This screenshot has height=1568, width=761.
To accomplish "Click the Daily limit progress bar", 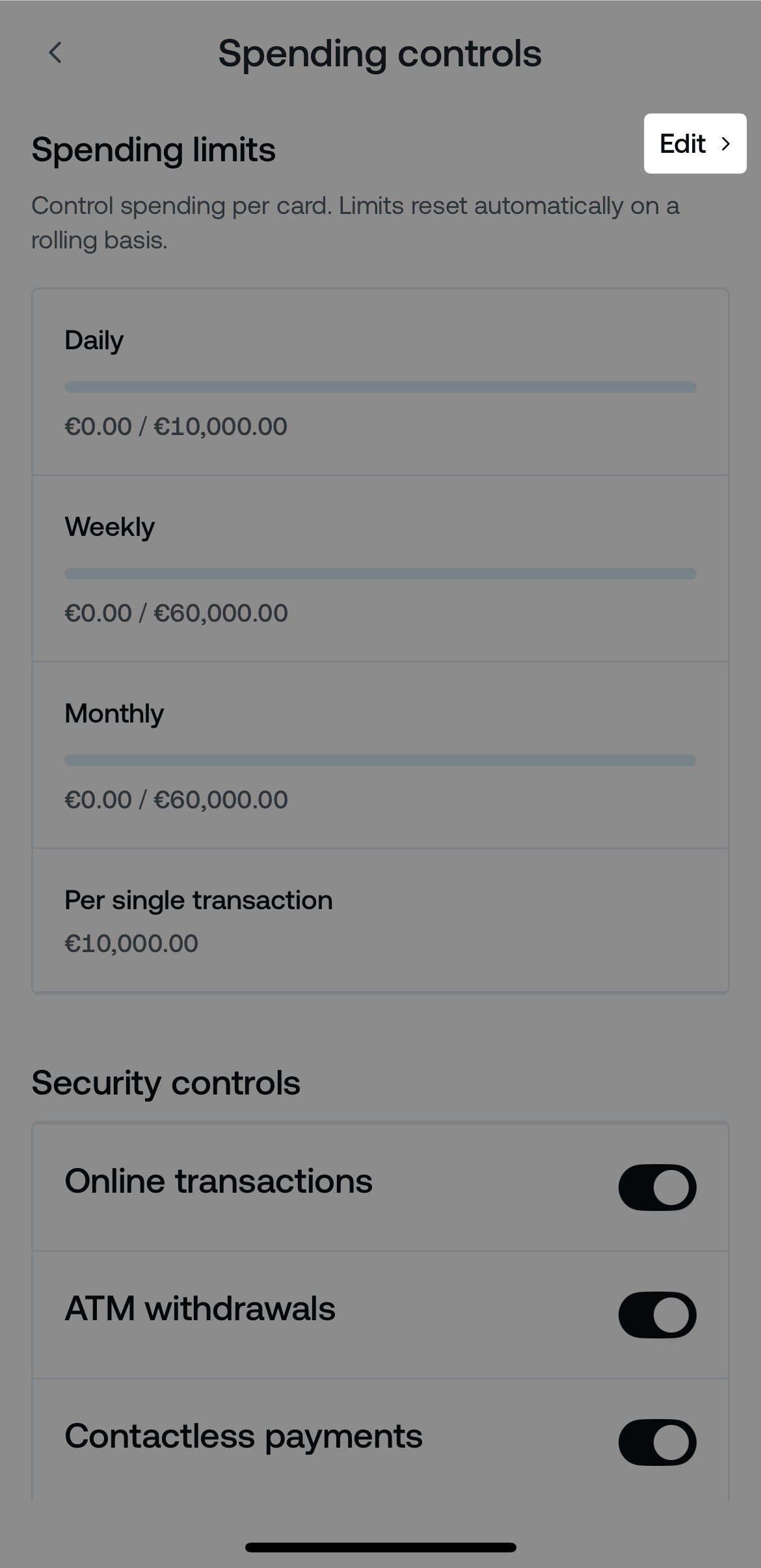I will coord(380,387).
